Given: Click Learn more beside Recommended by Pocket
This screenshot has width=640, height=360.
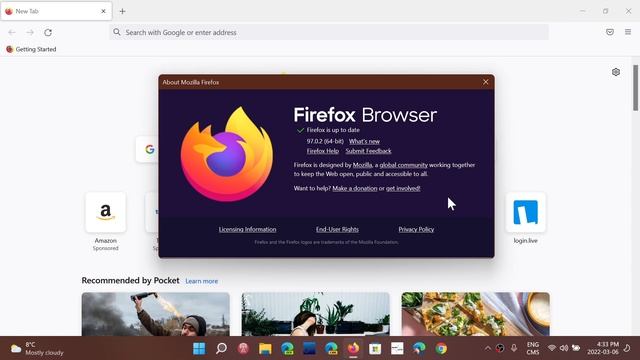Looking at the screenshot, I should tap(202, 281).
